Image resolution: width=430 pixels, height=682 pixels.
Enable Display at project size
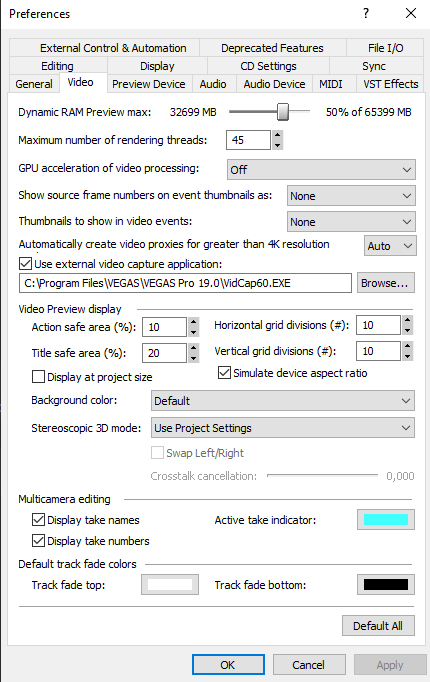click(38, 377)
